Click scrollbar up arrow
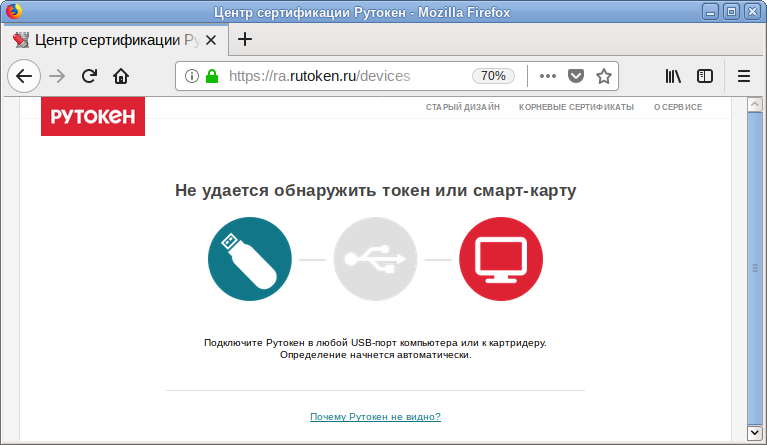This screenshot has height=445, width=767. (x=755, y=104)
